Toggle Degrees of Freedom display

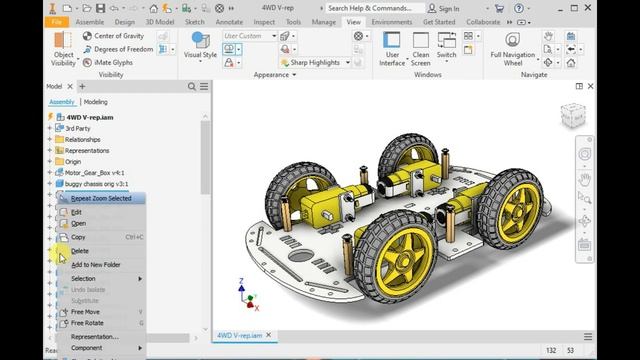pyautogui.click(x=118, y=49)
